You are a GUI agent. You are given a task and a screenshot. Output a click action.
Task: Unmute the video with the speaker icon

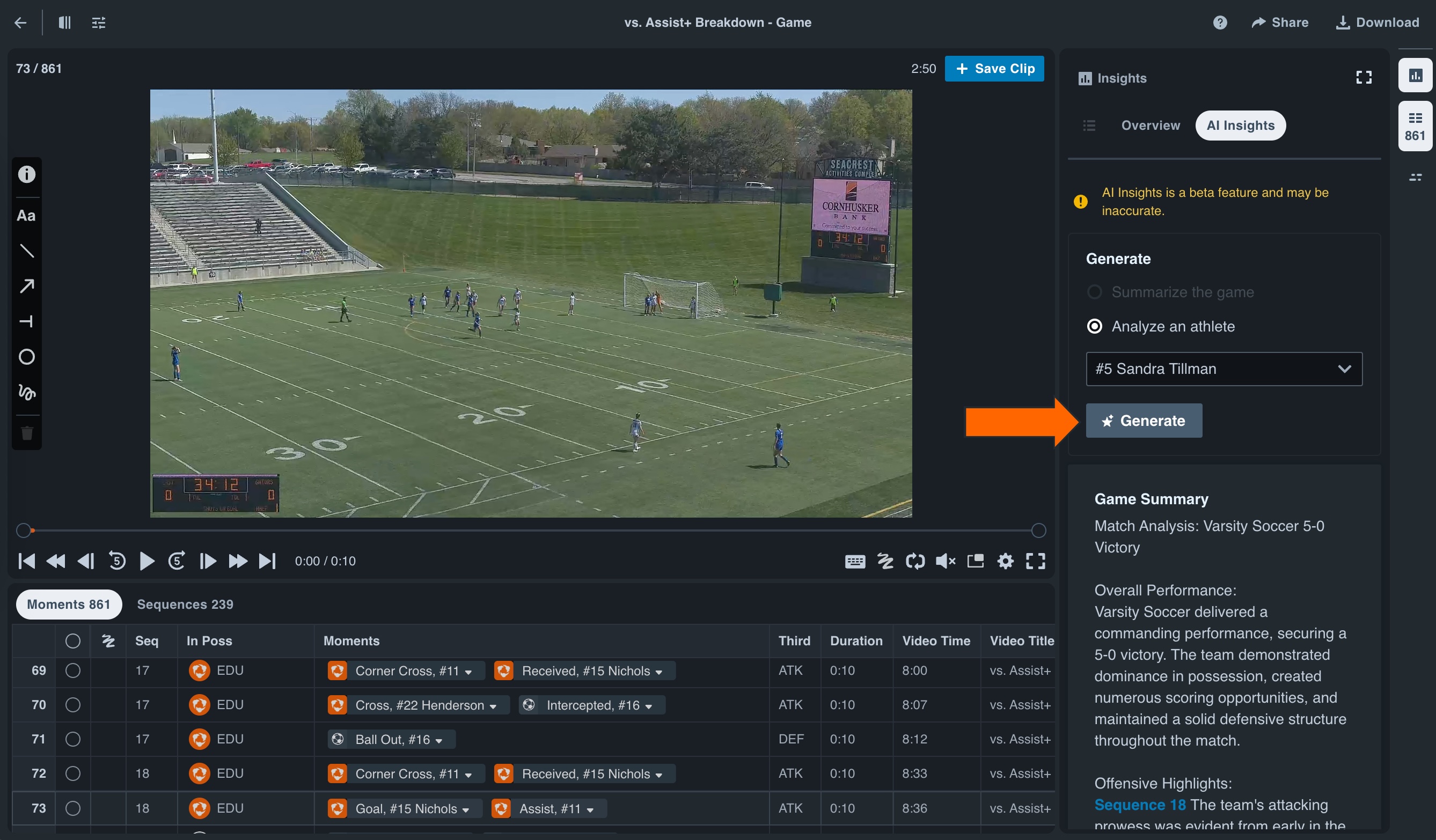pyautogui.click(x=946, y=561)
